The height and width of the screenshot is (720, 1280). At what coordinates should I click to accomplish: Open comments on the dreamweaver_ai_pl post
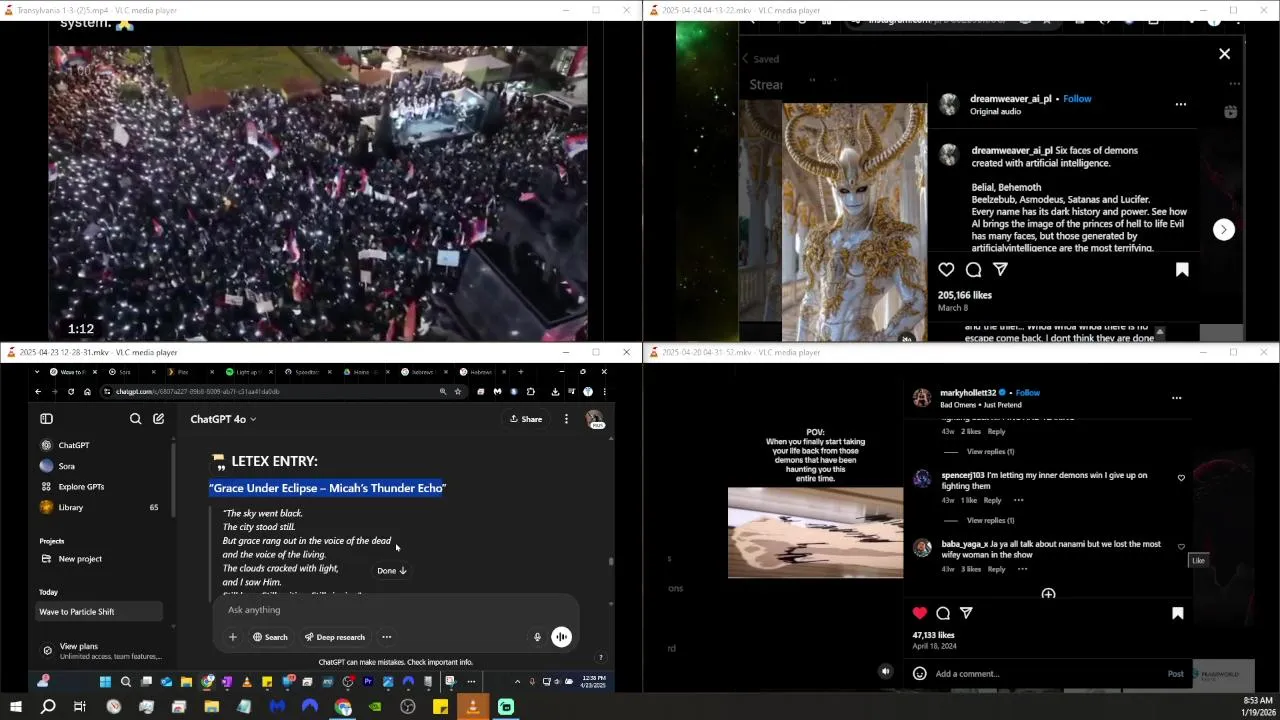point(973,269)
